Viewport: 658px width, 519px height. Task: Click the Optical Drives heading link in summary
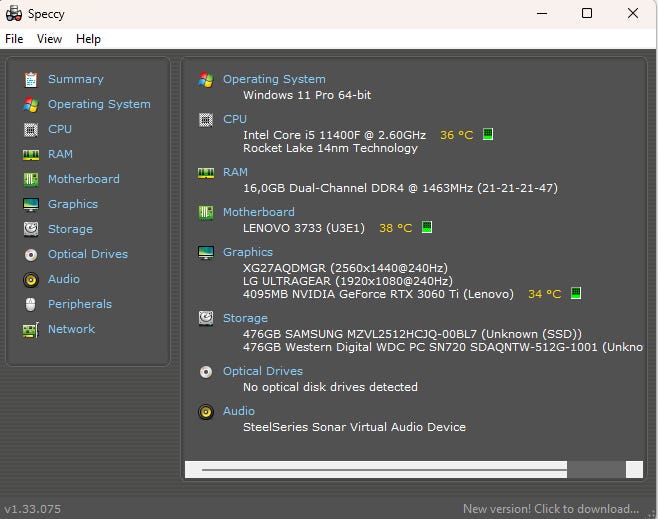263,371
